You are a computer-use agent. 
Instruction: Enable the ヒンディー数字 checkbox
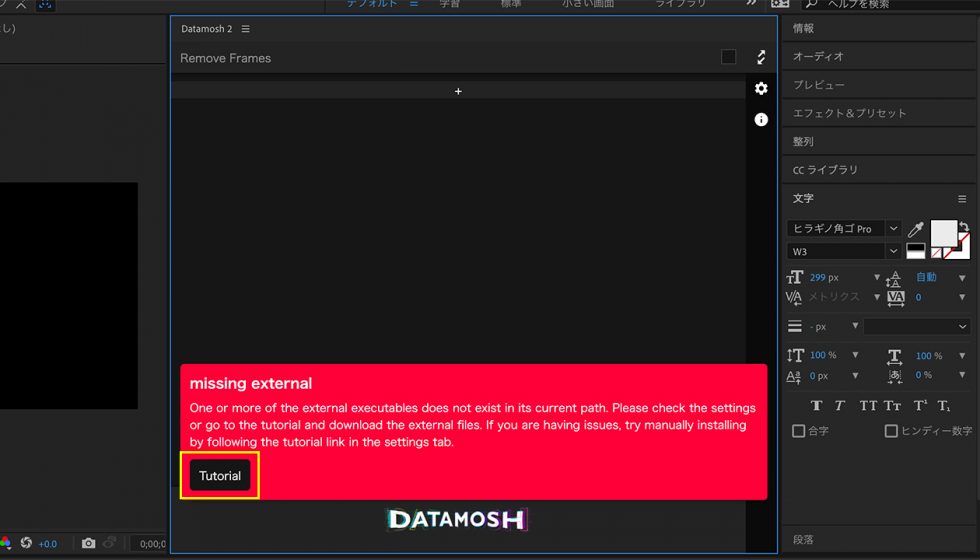891,431
